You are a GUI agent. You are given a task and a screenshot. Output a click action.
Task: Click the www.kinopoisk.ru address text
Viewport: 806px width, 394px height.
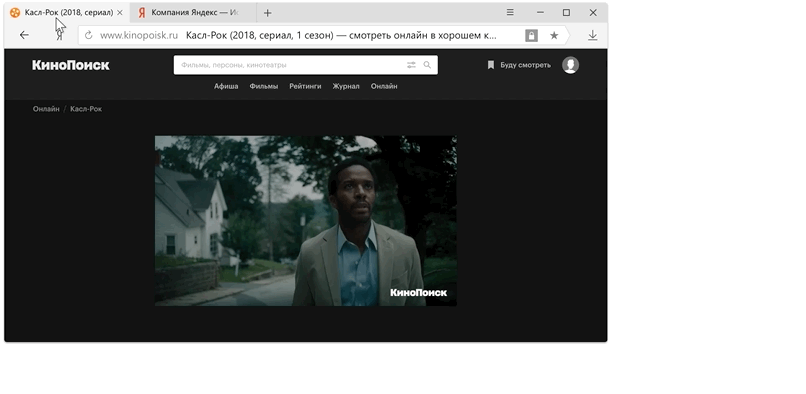(x=139, y=35)
